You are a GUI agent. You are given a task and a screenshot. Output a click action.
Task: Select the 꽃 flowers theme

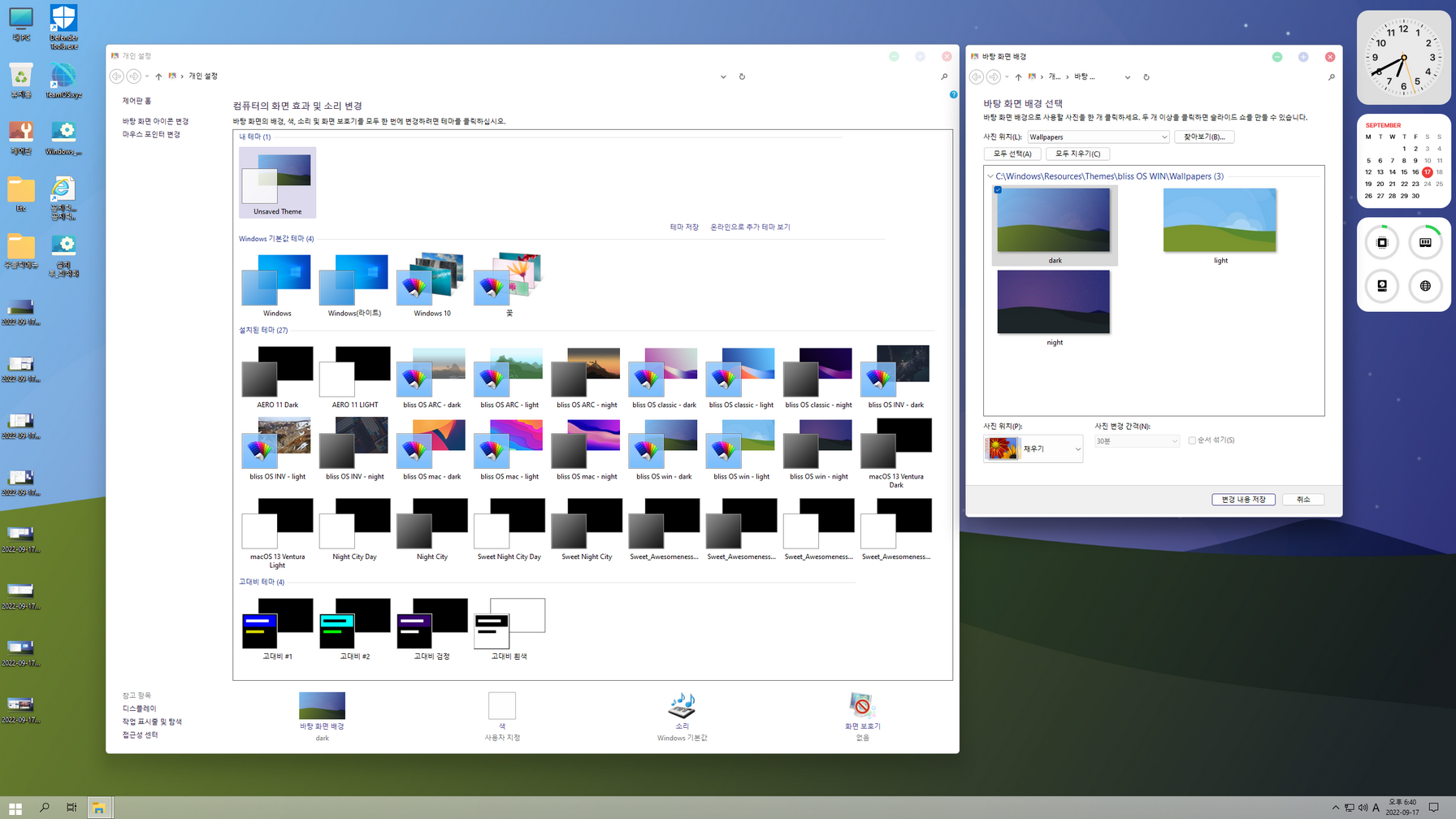point(509,285)
